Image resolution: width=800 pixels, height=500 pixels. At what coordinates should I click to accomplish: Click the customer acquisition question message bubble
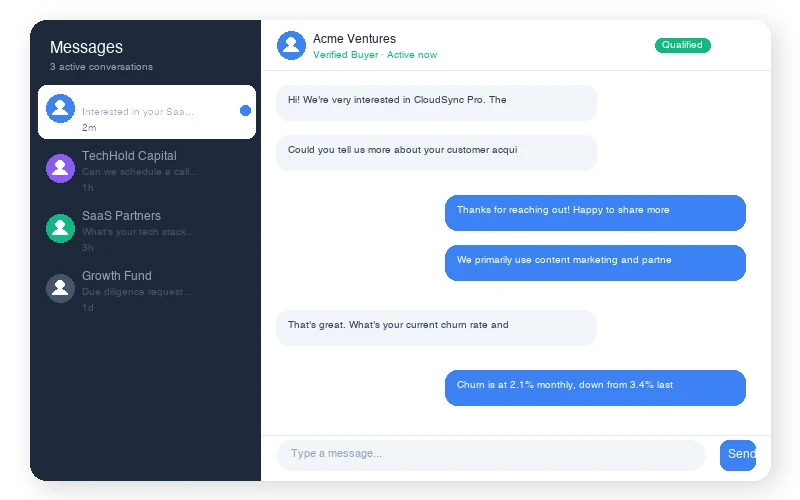(x=436, y=152)
